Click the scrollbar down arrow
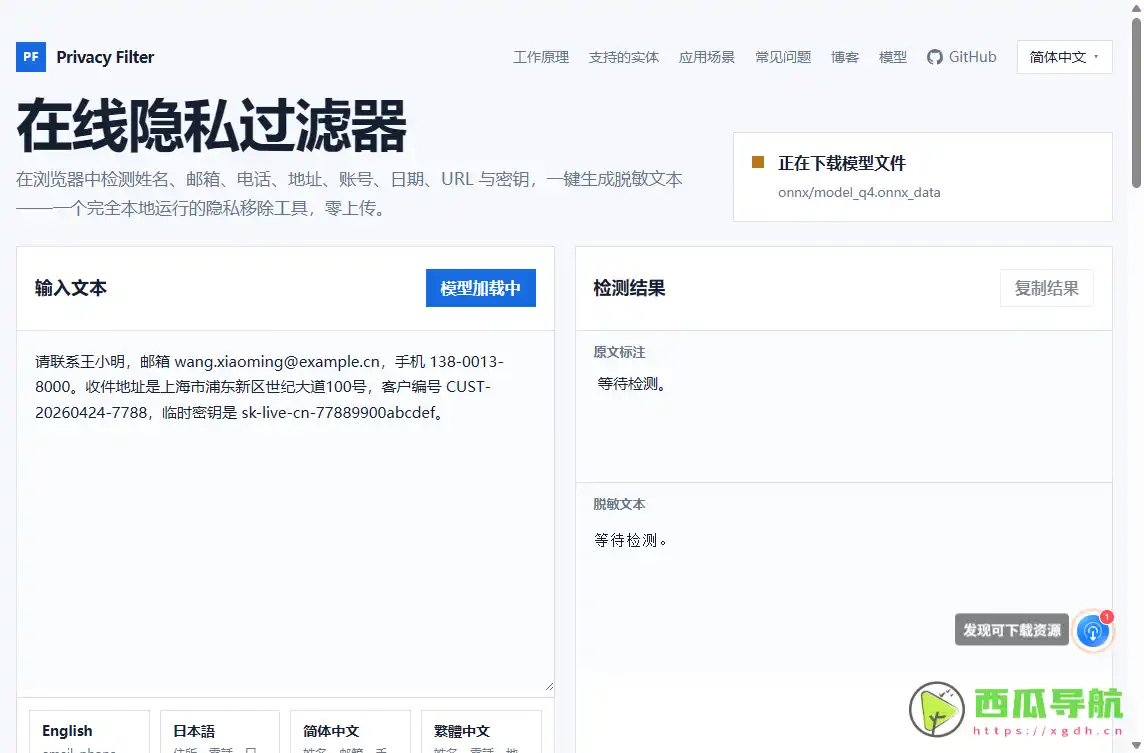The image size is (1144, 753). 1136,746
